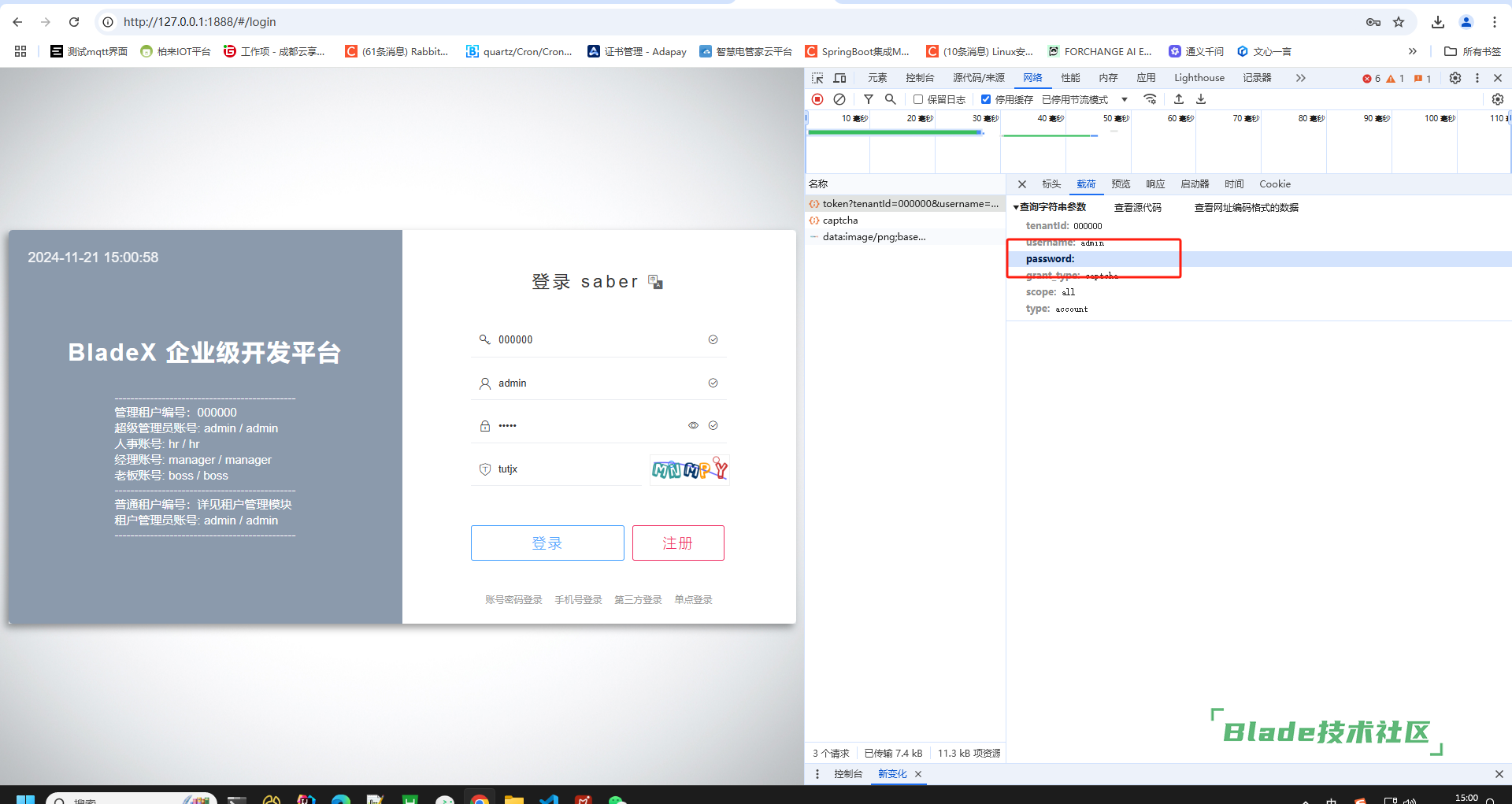Choose 第三方登录 third-party login link
The width and height of the screenshot is (1512, 804).
point(638,600)
